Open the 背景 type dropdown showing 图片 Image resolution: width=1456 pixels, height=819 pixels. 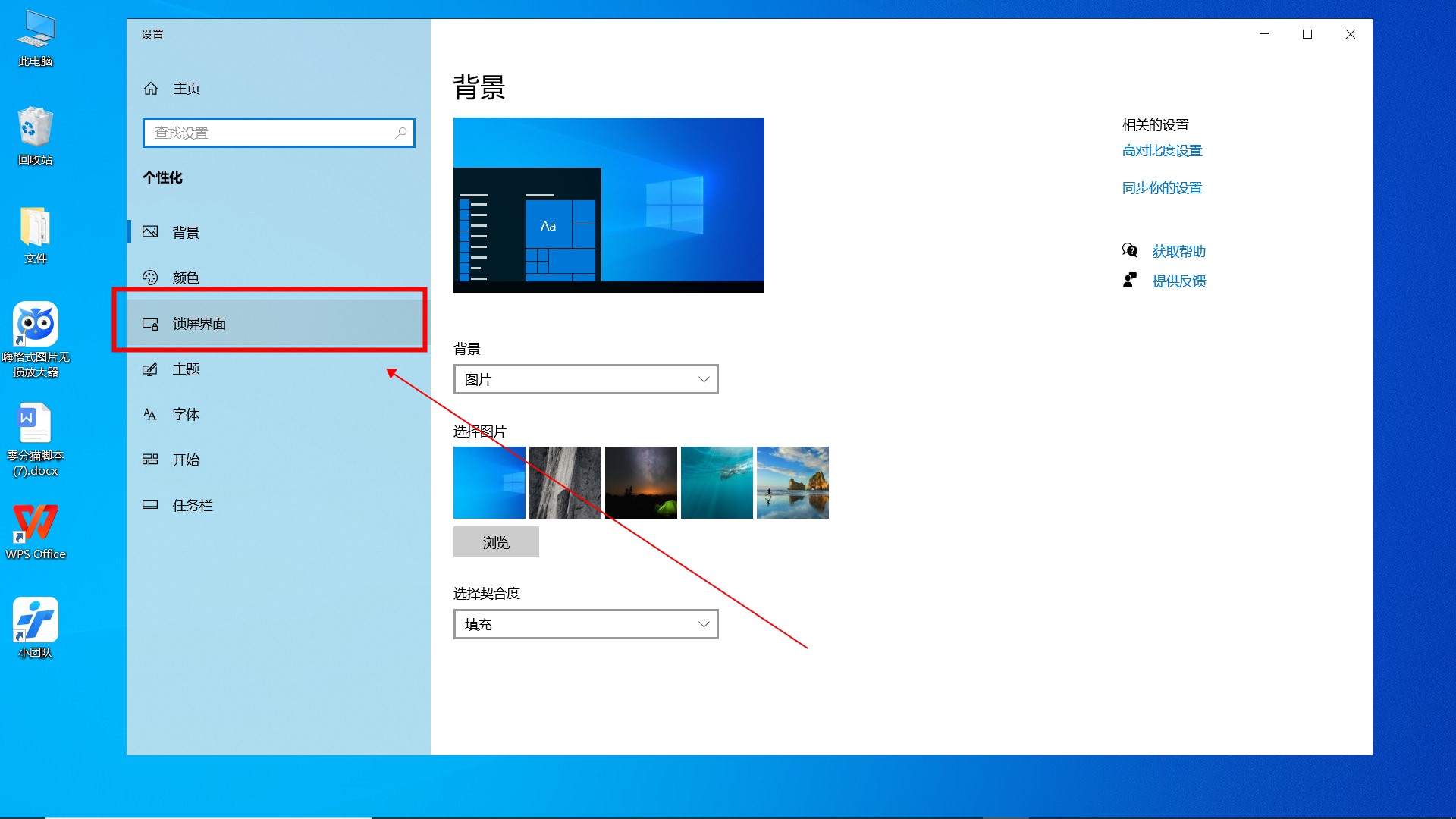pos(585,379)
